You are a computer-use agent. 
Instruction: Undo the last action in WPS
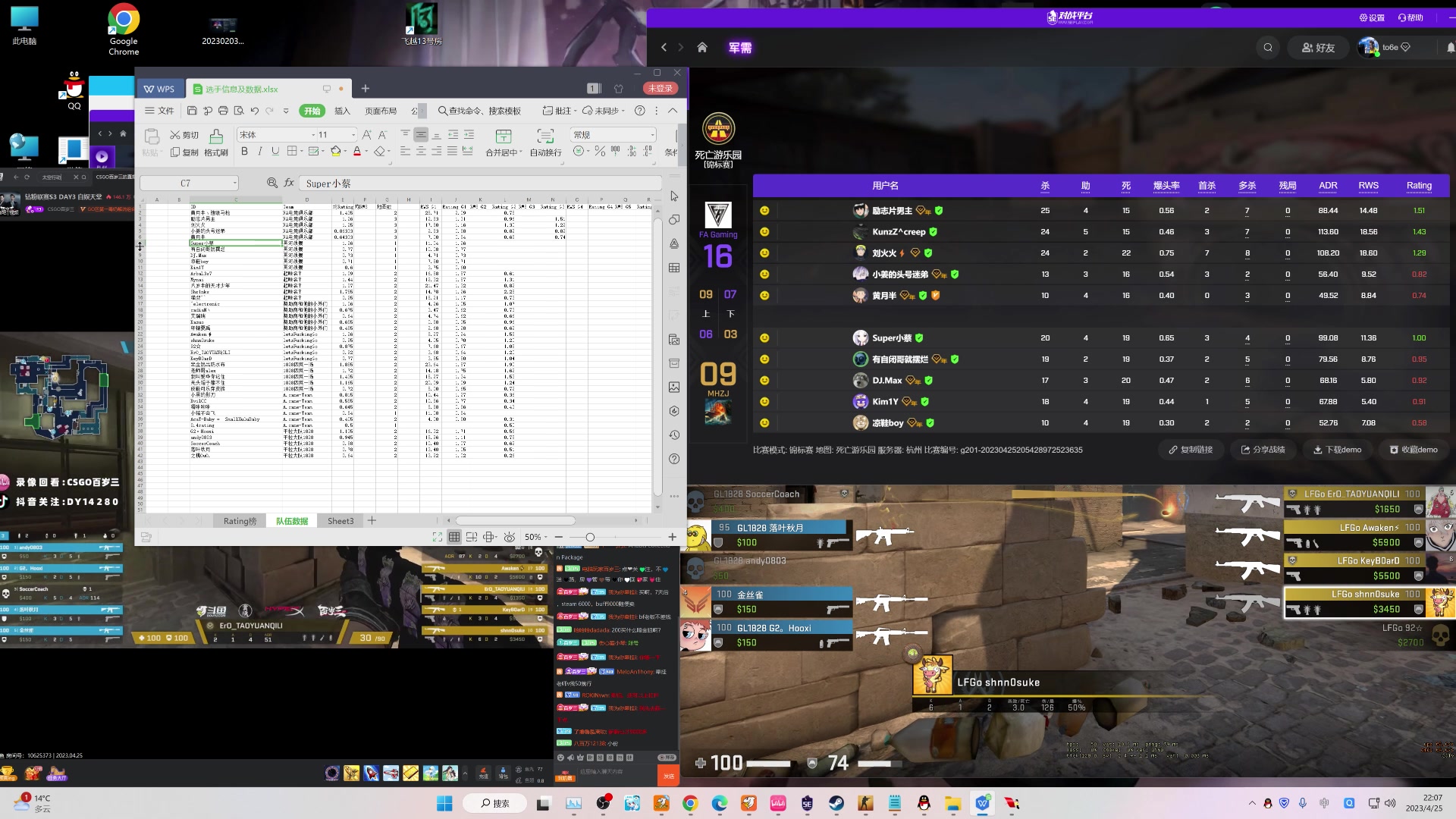pyautogui.click(x=255, y=111)
